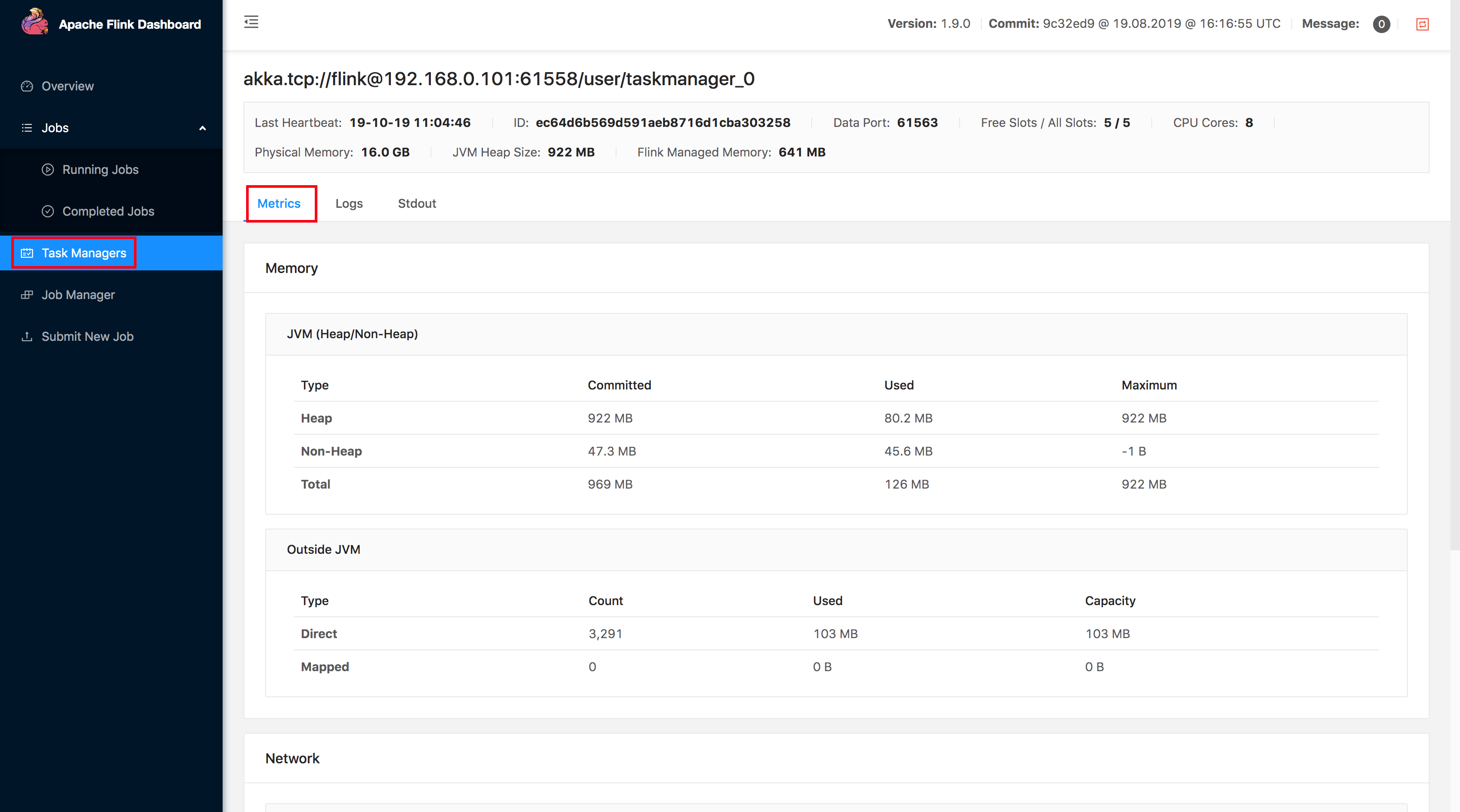Click the Running Jobs play icon
Viewport: 1460px width, 812px height.
coord(48,170)
